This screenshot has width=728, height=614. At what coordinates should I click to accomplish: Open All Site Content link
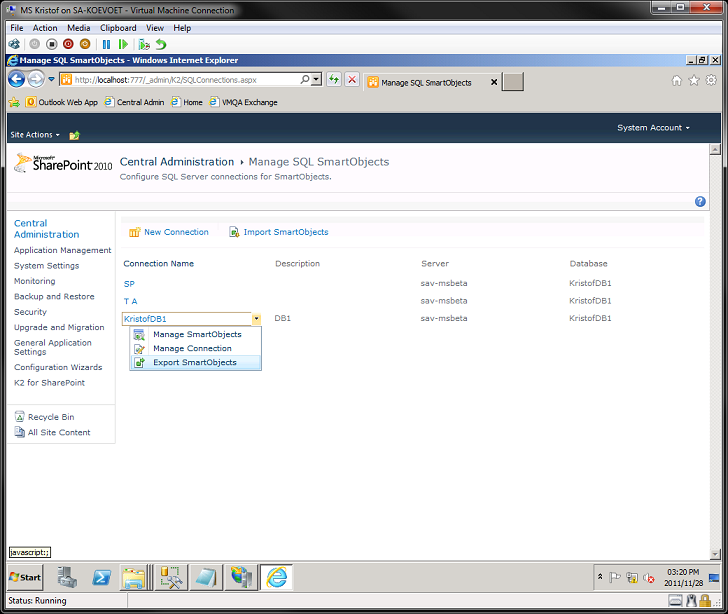click(52, 432)
